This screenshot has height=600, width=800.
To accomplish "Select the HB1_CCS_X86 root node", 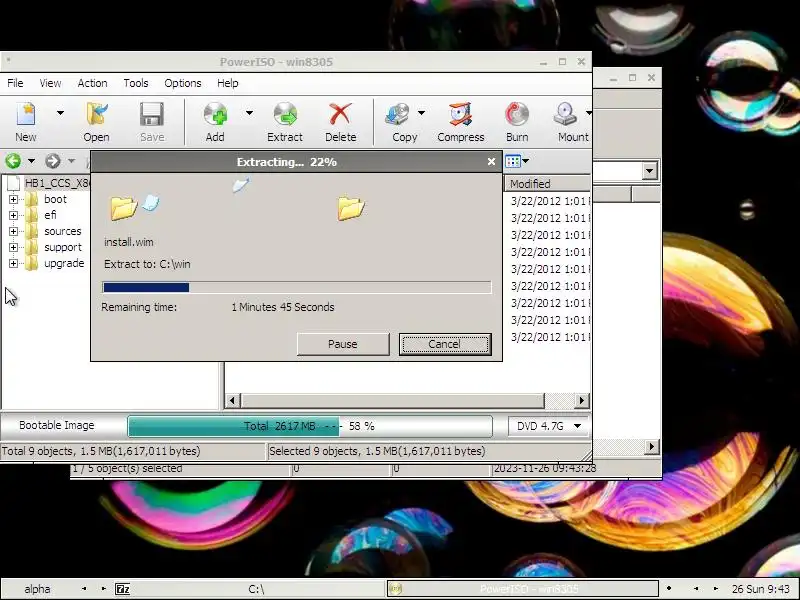I will pyautogui.click(x=57, y=183).
